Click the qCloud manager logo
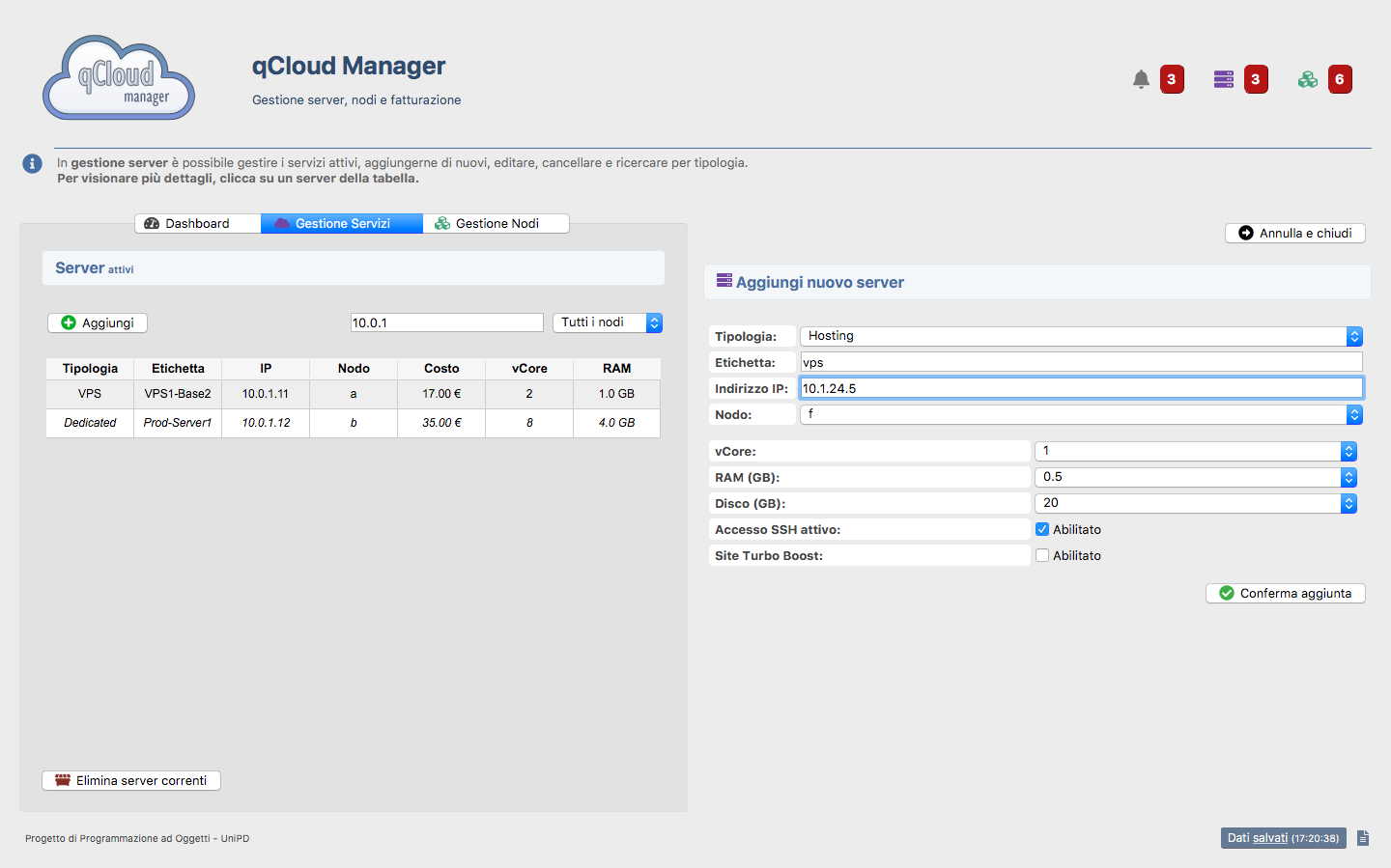 coord(119,78)
